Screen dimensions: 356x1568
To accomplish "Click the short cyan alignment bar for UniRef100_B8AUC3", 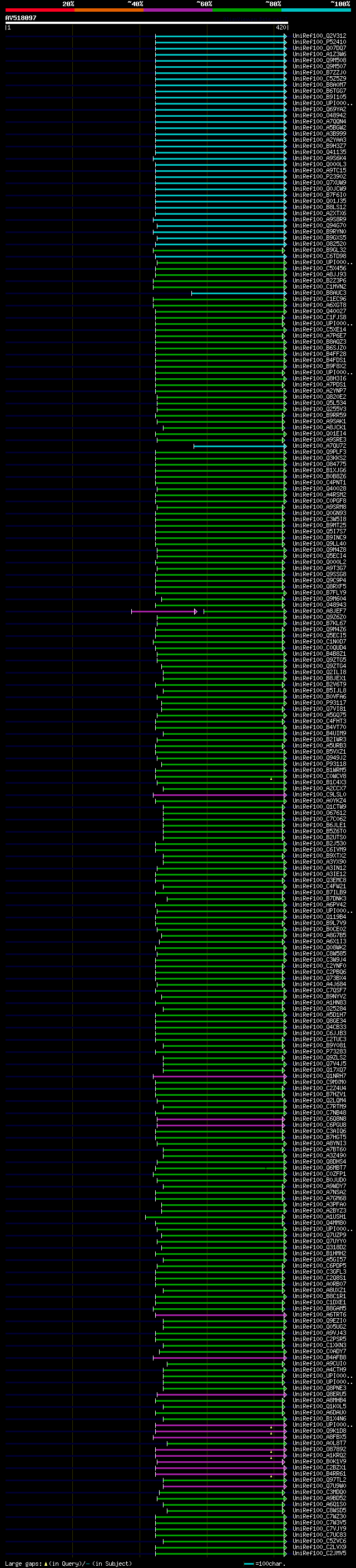I will tap(239, 293).
